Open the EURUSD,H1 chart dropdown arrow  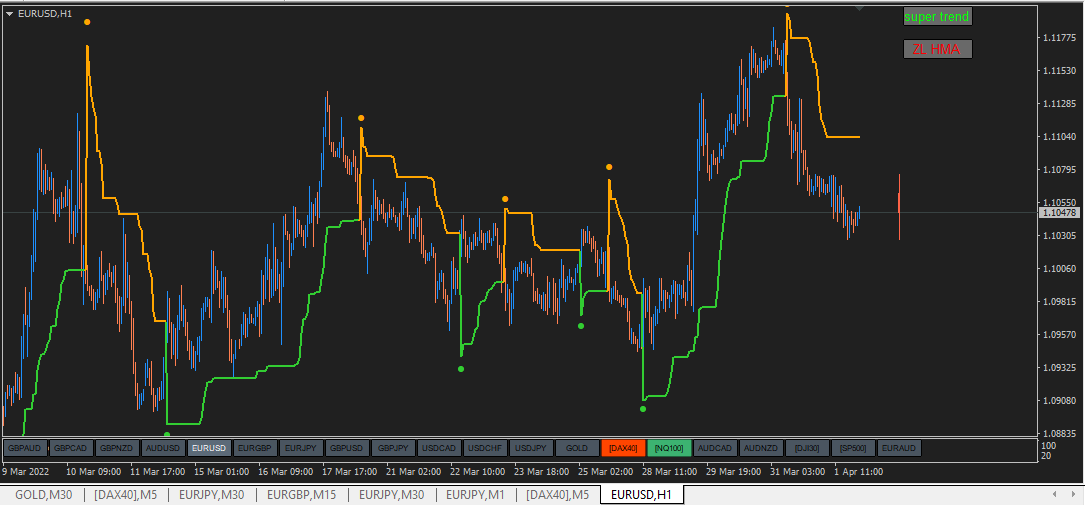pos(10,13)
